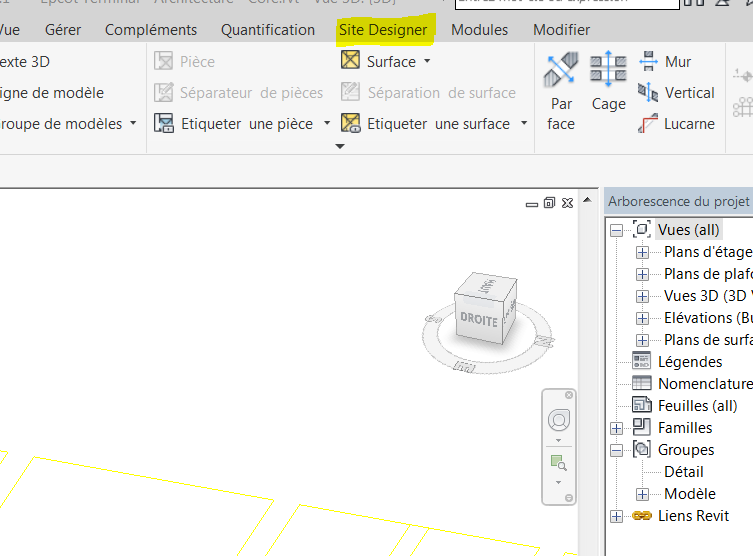
Task: Open the navigation wheel in view
Action: coord(558,419)
